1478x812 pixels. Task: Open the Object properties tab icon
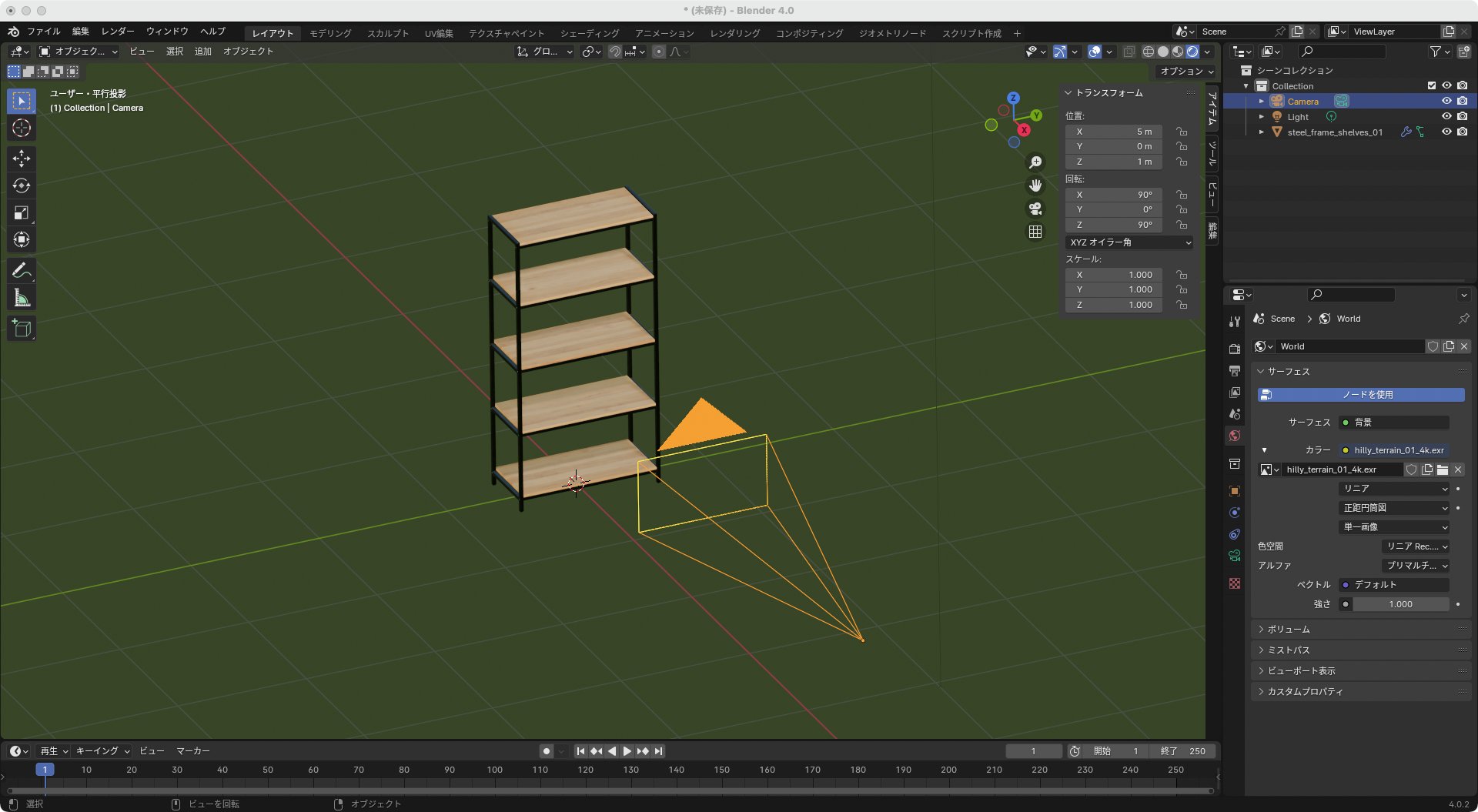click(x=1235, y=491)
